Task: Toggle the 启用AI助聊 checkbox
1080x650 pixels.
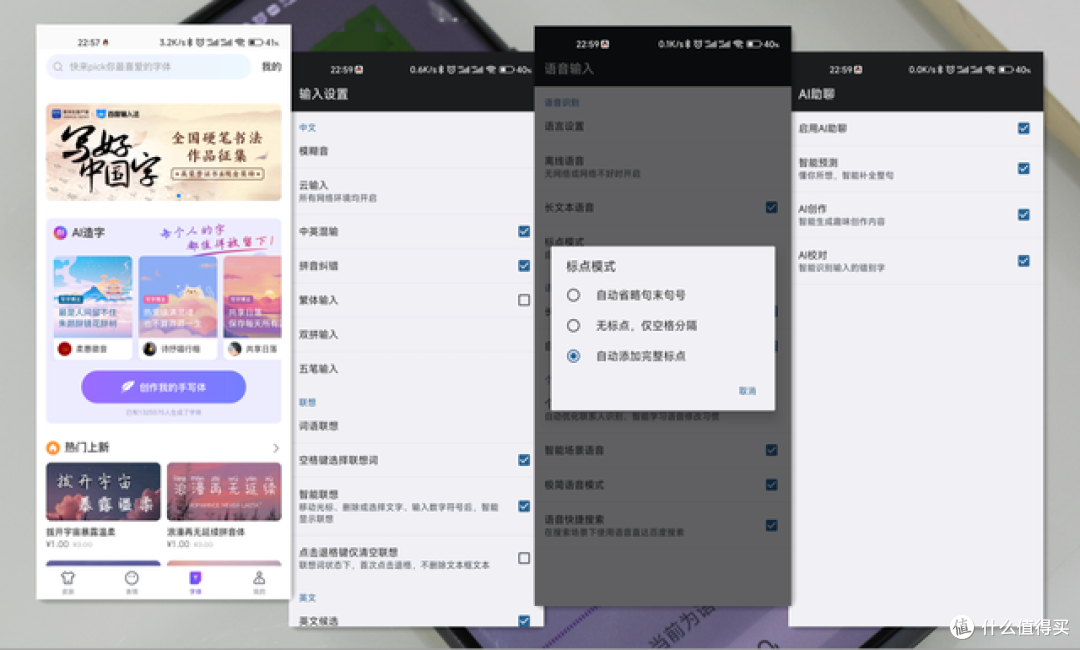Action: (x=1024, y=128)
